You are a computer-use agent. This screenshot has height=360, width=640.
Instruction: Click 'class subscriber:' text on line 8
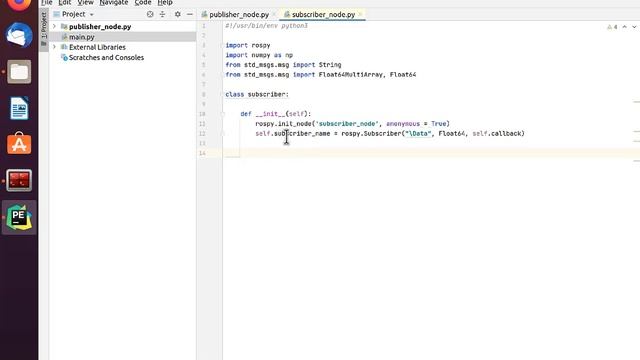[257, 94]
